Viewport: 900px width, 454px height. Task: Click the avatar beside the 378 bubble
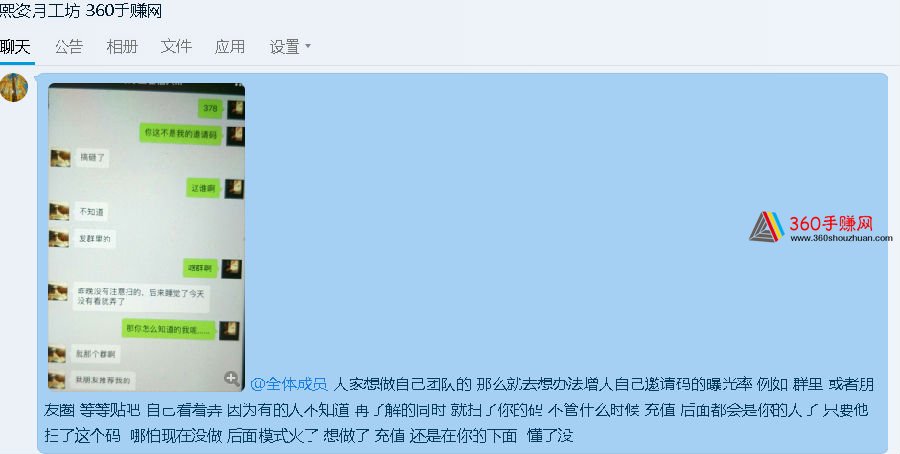click(x=235, y=109)
